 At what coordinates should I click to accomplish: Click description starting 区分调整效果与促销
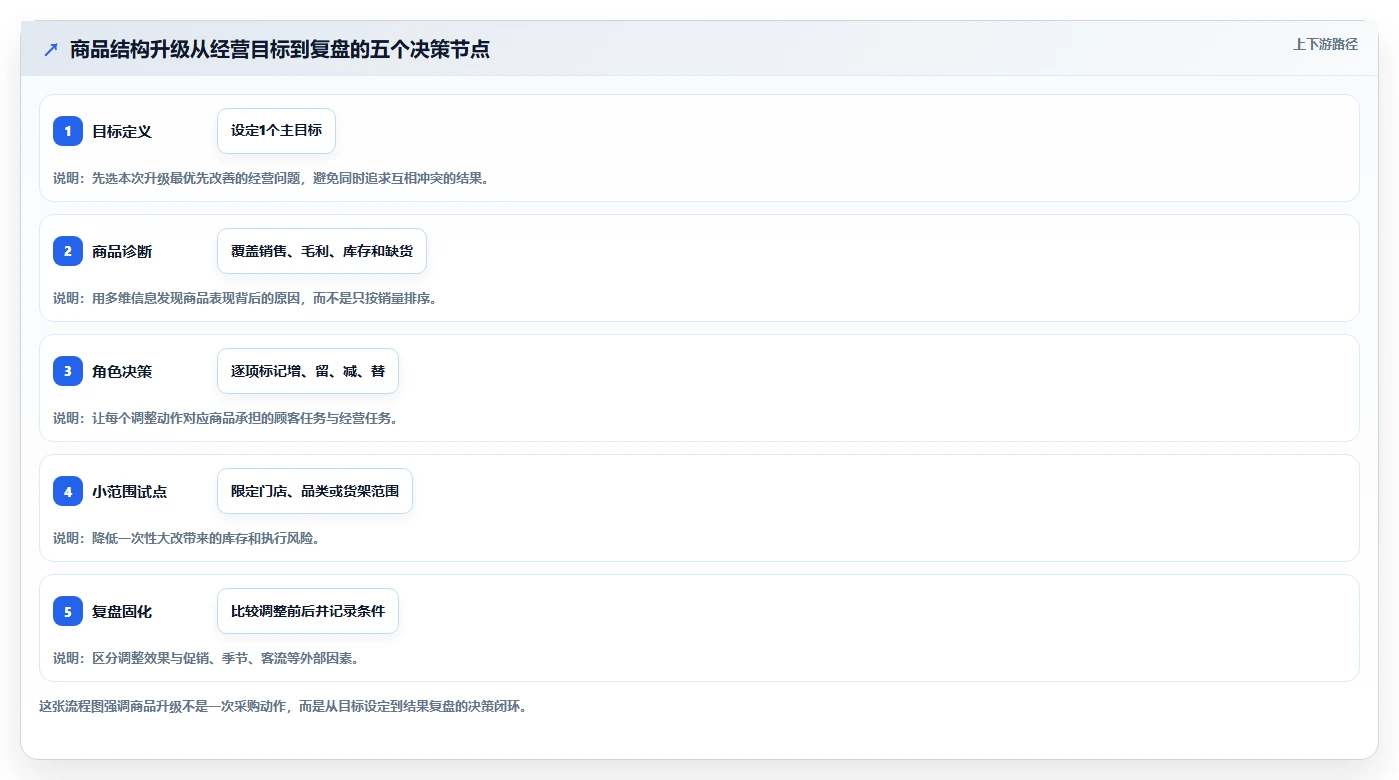coord(206,658)
